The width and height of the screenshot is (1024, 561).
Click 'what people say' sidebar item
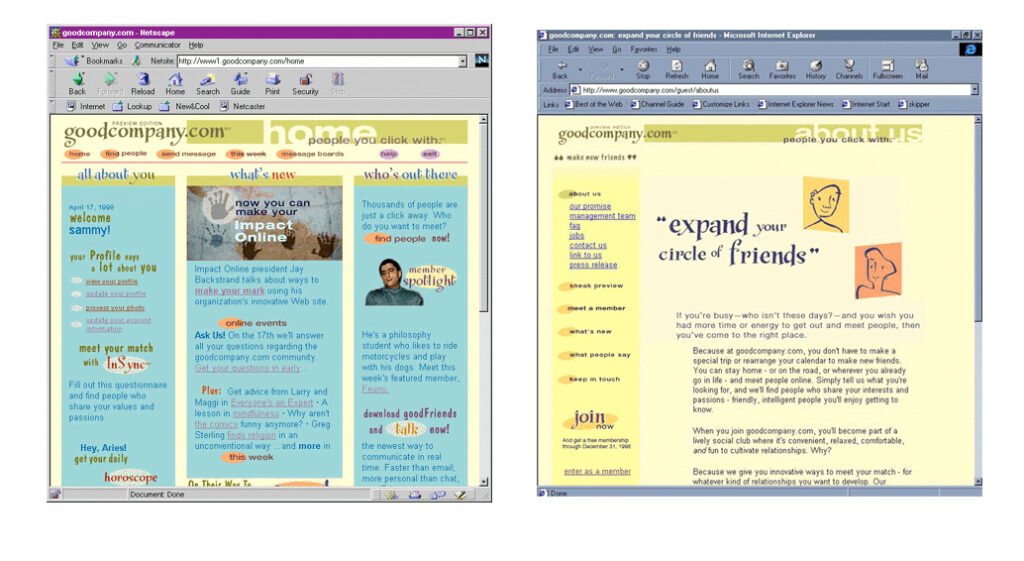pos(595,355)
